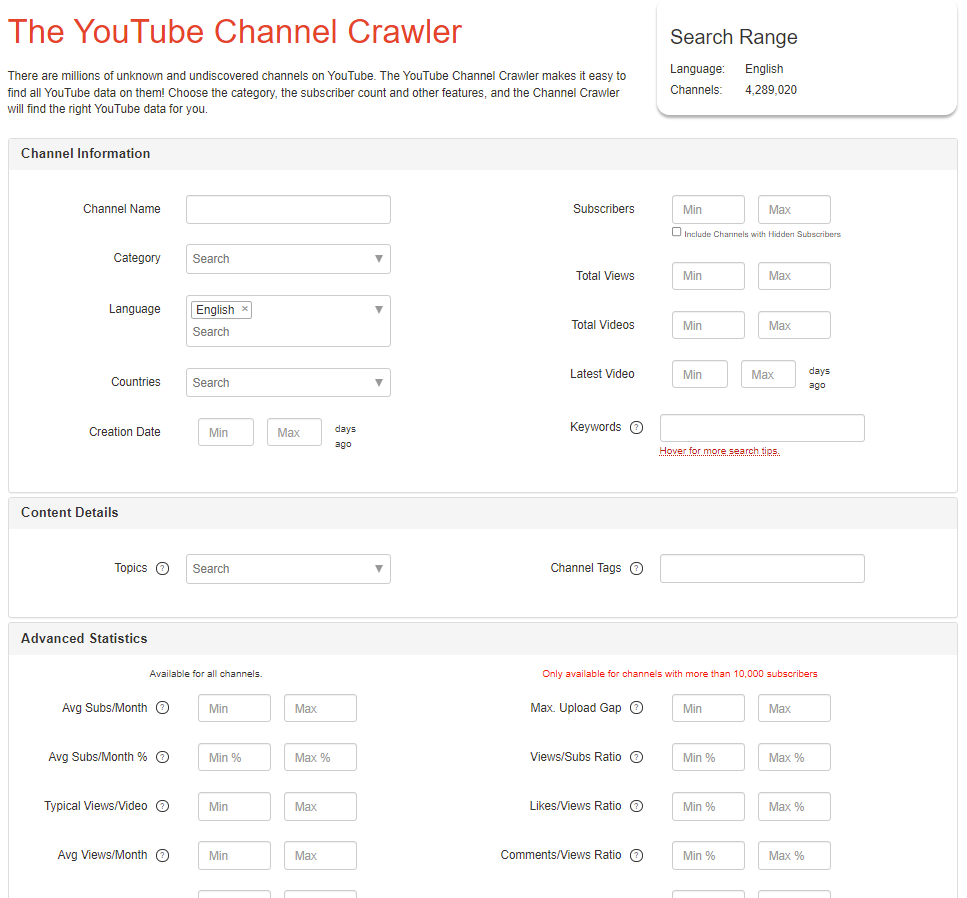Screen dimensions: 967x898
Task: Enable Include Channels with Hidden Subscribers
Action: click(x=676, y=231)
